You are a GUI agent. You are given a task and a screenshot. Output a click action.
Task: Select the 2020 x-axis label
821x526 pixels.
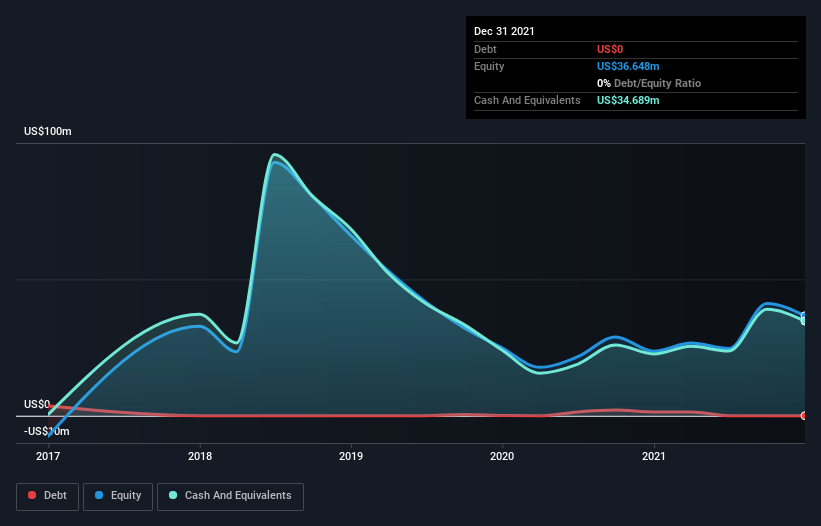502,456
